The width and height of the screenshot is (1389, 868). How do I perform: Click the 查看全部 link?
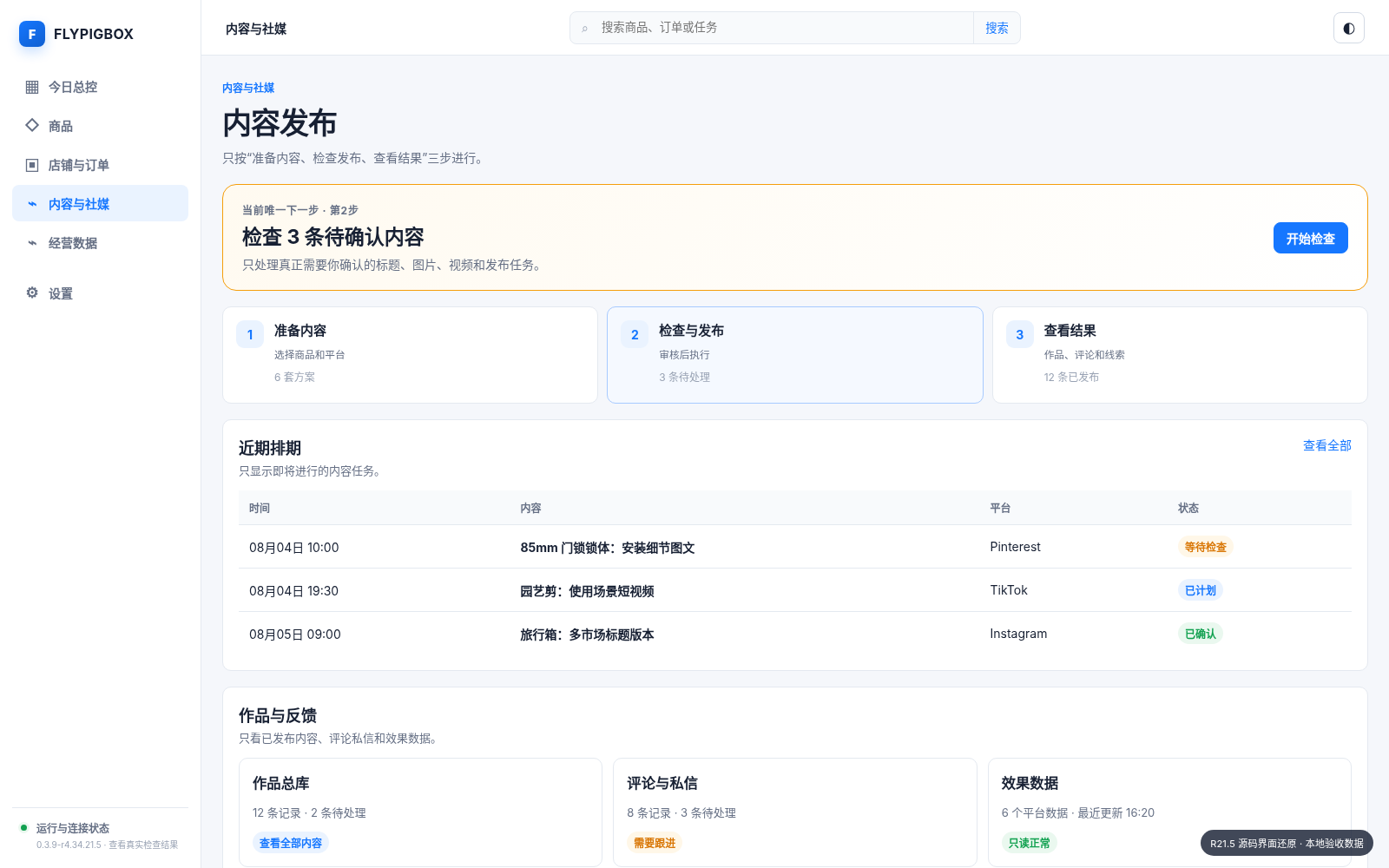coord(1326,445)
